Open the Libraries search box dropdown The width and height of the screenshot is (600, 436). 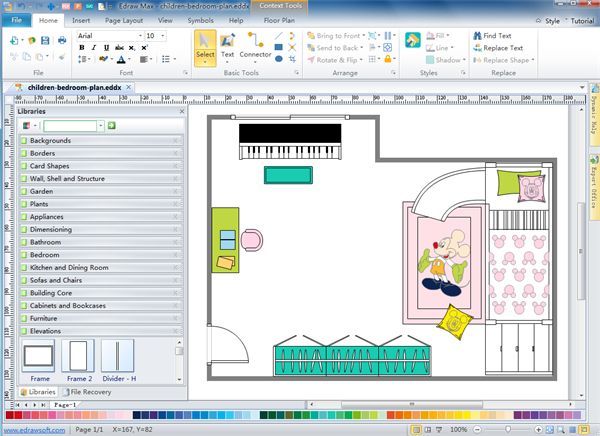click(x=101, y=126)
